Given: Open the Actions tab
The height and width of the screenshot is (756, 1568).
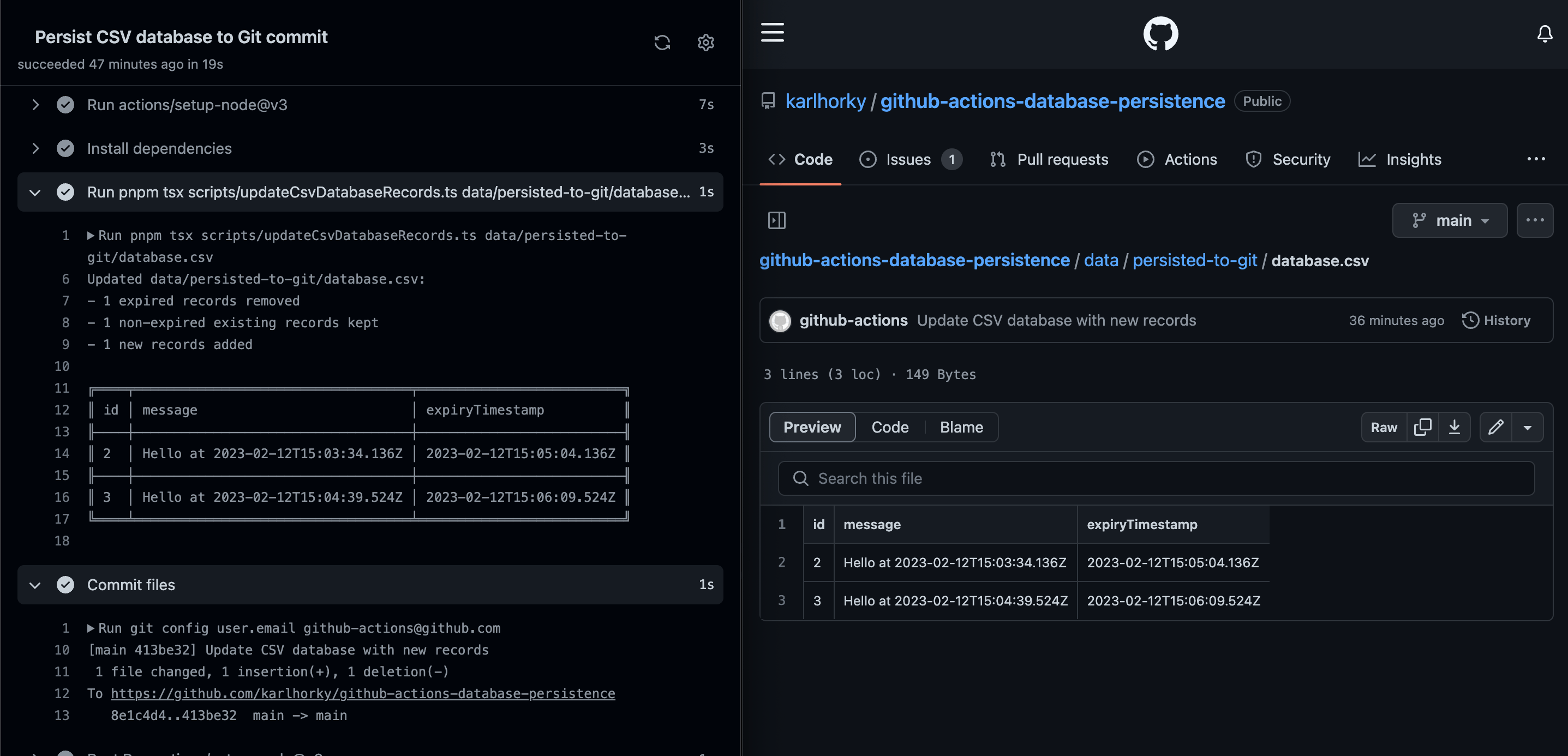Looking at the screenshot, I should click(1177, 159).
